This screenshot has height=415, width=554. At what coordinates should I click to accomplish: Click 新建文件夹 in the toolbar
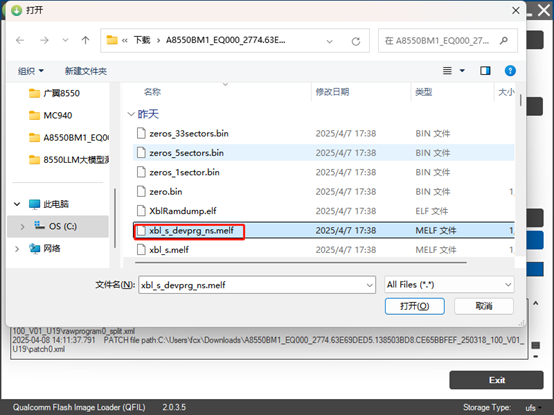click(x=86, y=71)
